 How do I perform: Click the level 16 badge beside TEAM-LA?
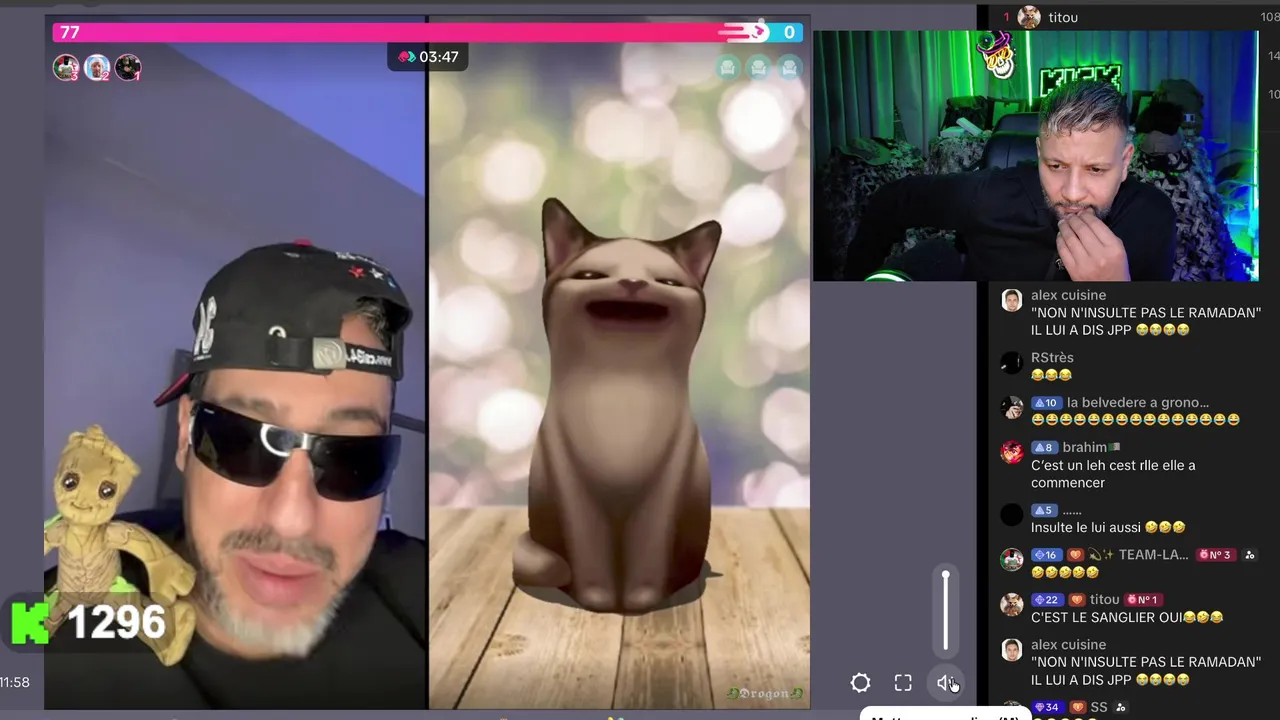[x=1046, y=554]
